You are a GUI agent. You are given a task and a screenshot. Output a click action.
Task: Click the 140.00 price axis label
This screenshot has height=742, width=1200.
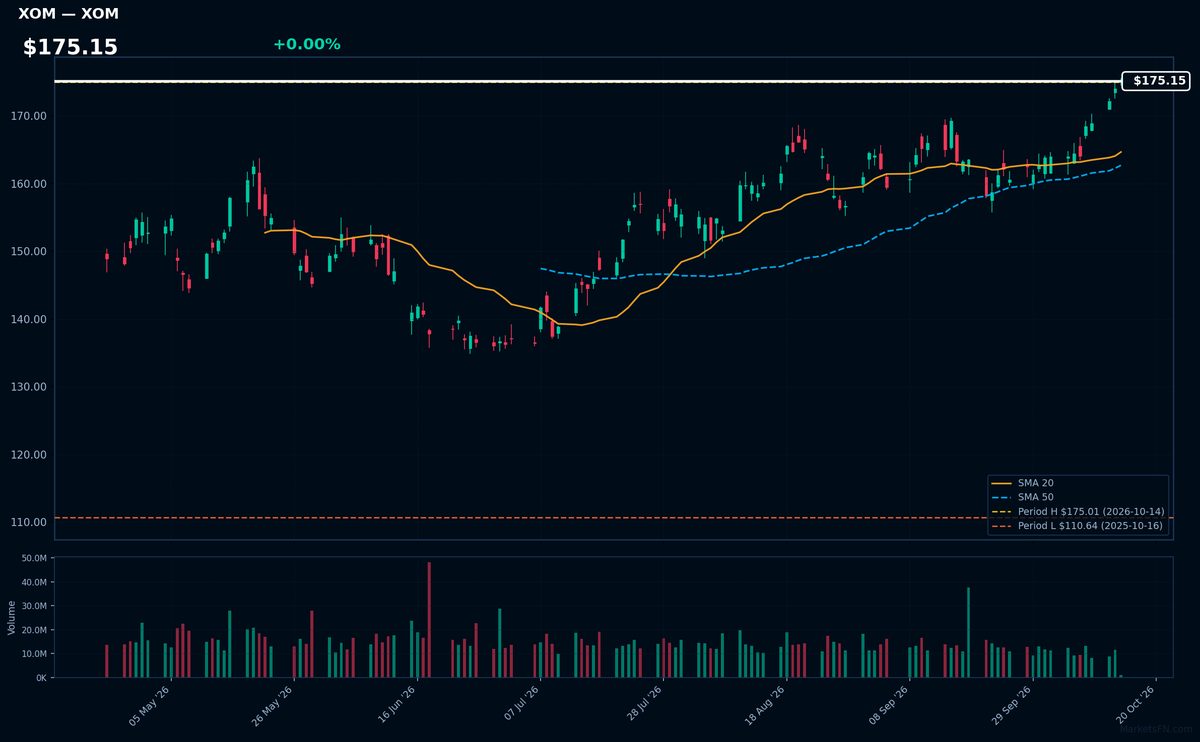coord(30,319)
